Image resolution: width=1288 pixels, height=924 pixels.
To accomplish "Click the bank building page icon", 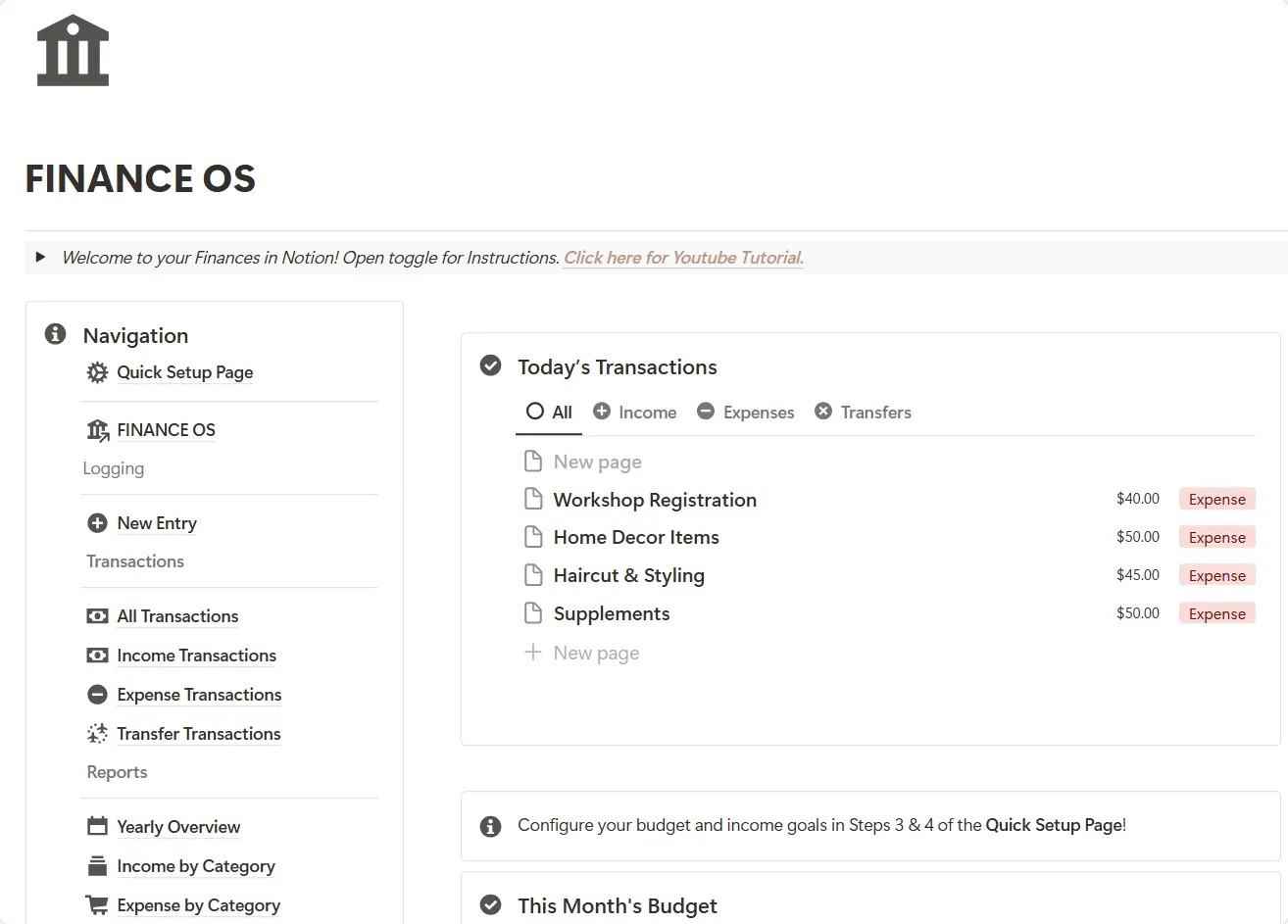I will [x=73, y=50].
